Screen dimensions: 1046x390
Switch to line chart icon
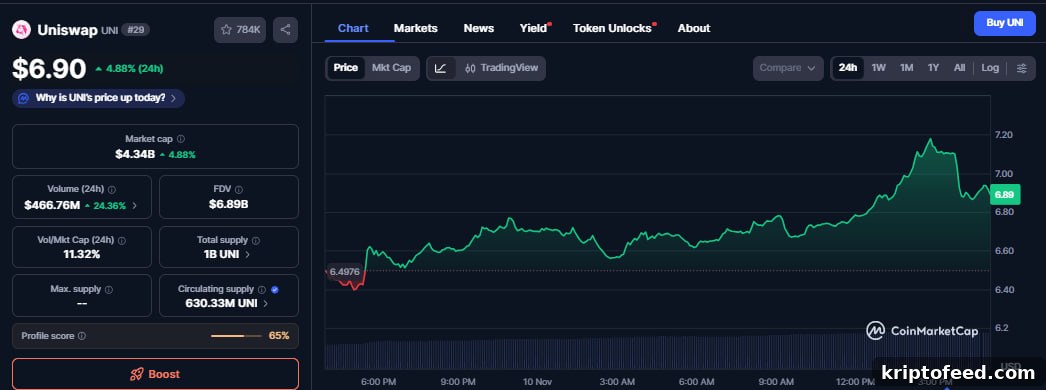(x=441, y=68)
